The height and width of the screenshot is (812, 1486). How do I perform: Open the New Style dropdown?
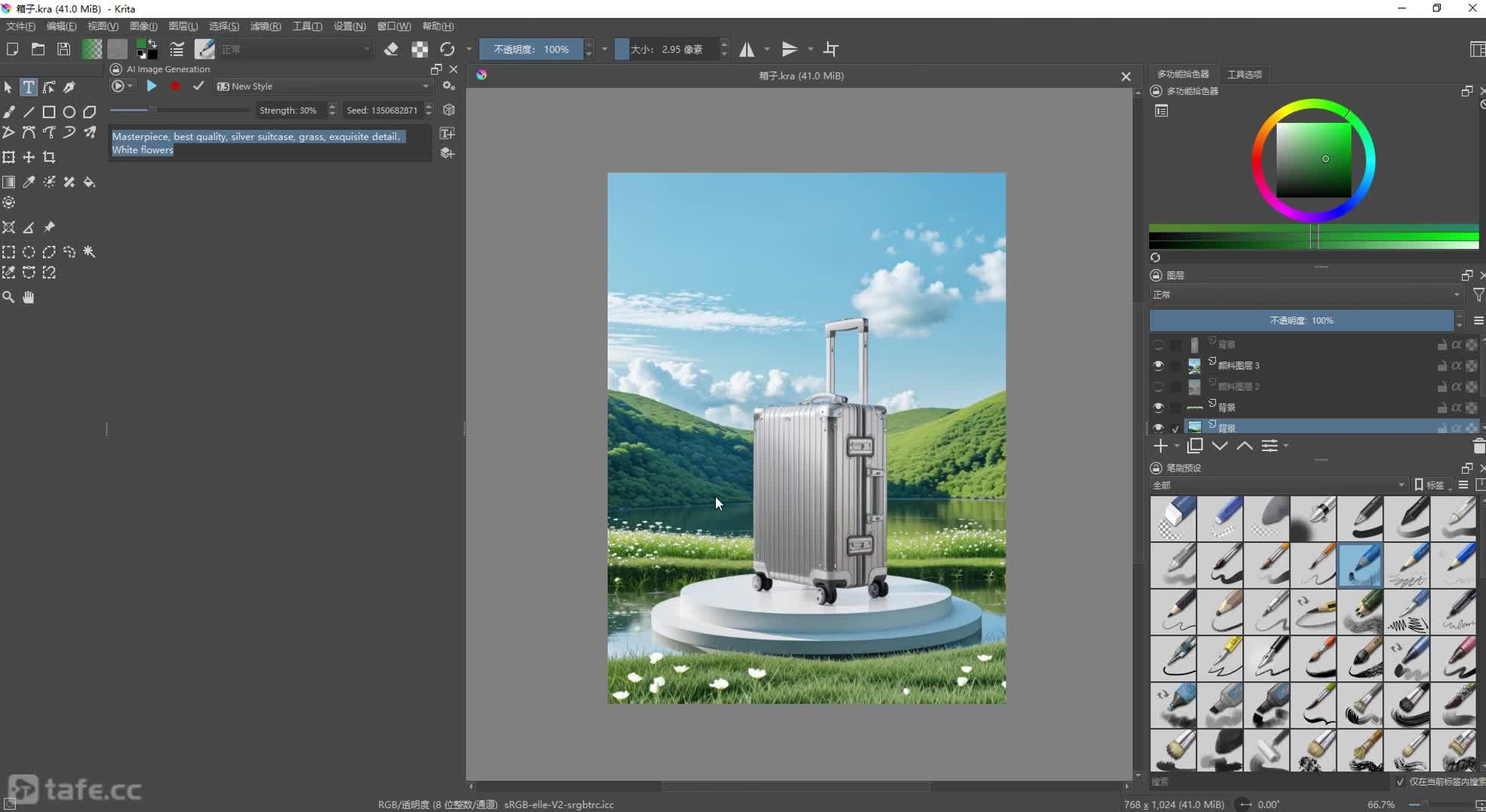click(x=323, y=86)
